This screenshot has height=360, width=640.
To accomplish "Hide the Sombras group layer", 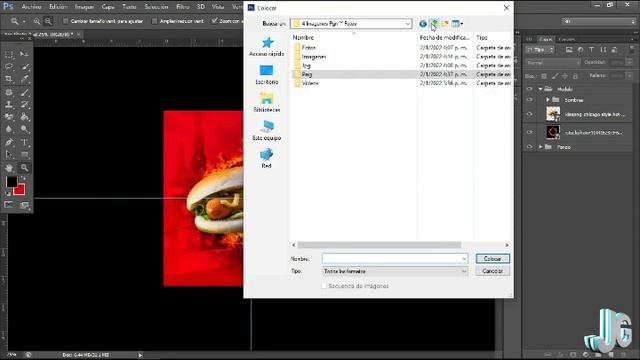I will tap(529, 100).
